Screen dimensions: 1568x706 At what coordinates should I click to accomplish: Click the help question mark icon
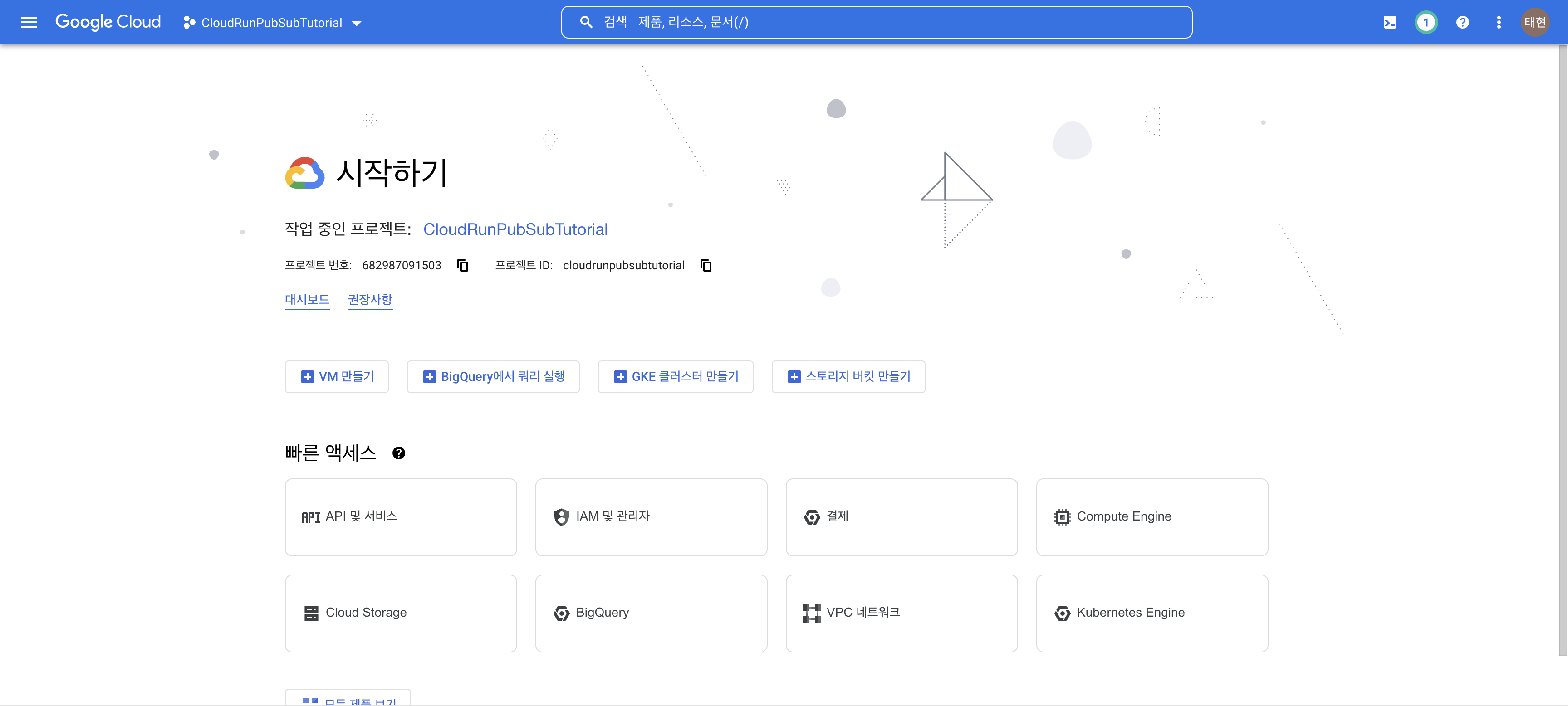[1462, 23]
